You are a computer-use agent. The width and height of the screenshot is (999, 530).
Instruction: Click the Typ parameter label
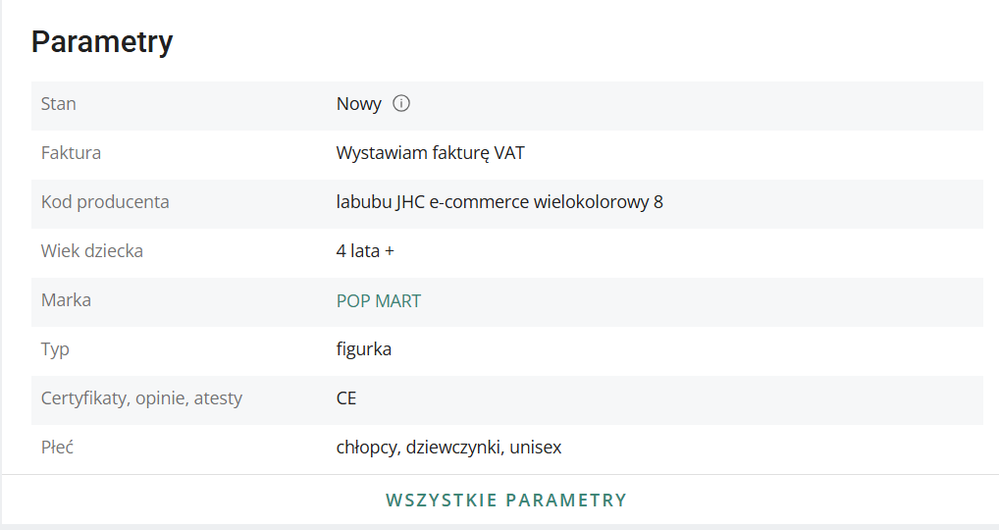[55, 349]
